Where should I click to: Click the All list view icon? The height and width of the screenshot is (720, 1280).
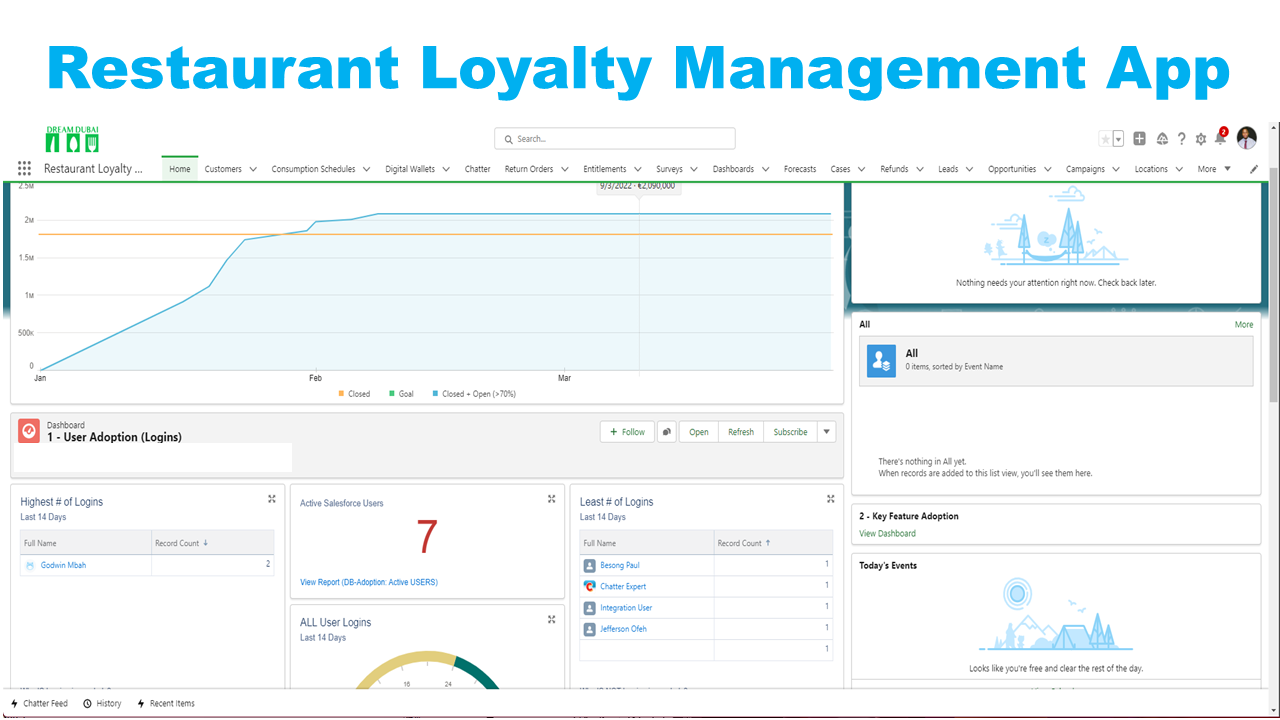click(x=882, y=360)
